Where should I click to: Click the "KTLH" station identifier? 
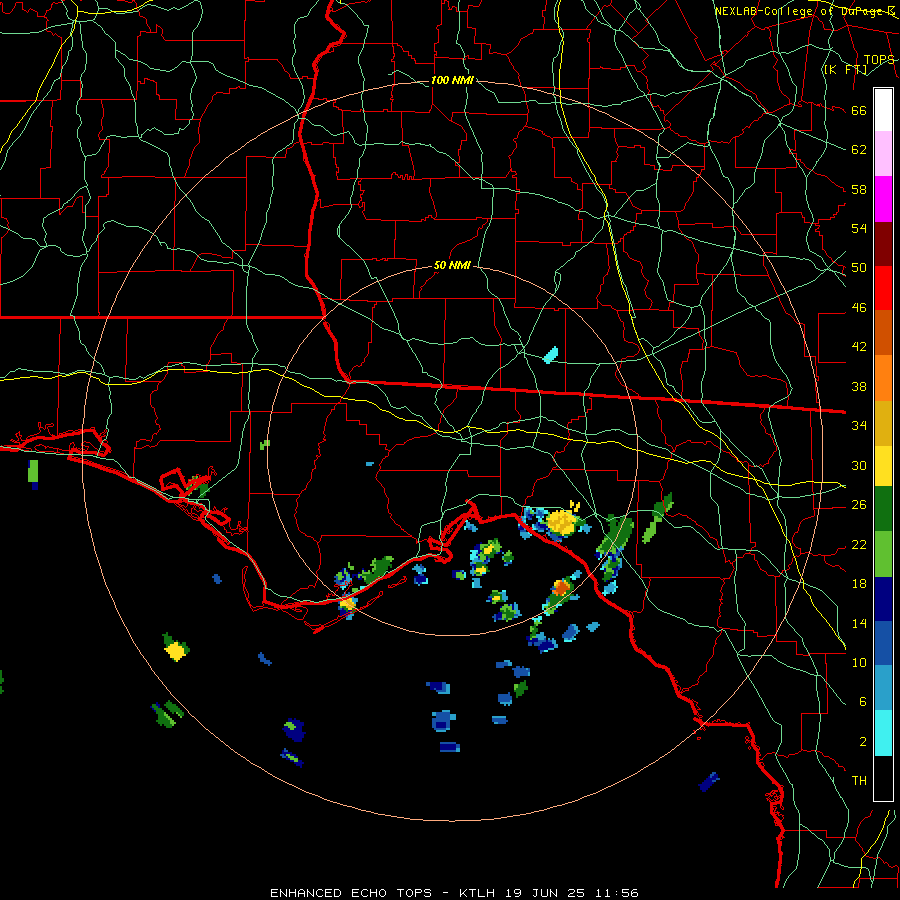pyautogui.click(x=479, y=893)
